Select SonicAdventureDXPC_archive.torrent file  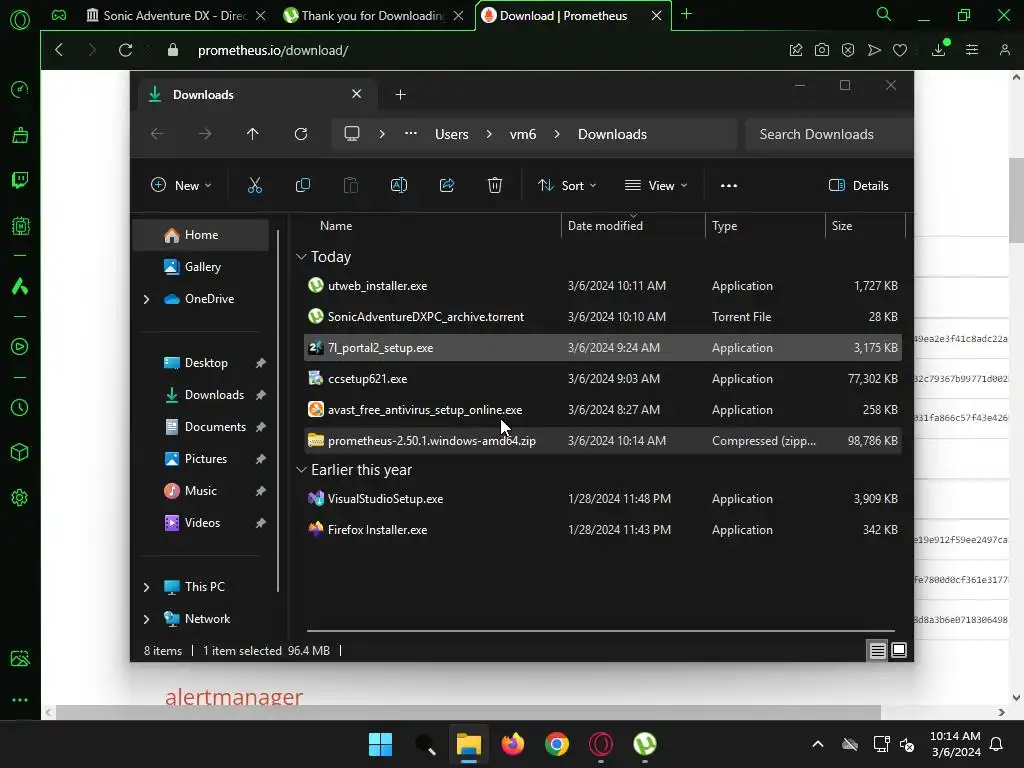(x=603, y=317)
